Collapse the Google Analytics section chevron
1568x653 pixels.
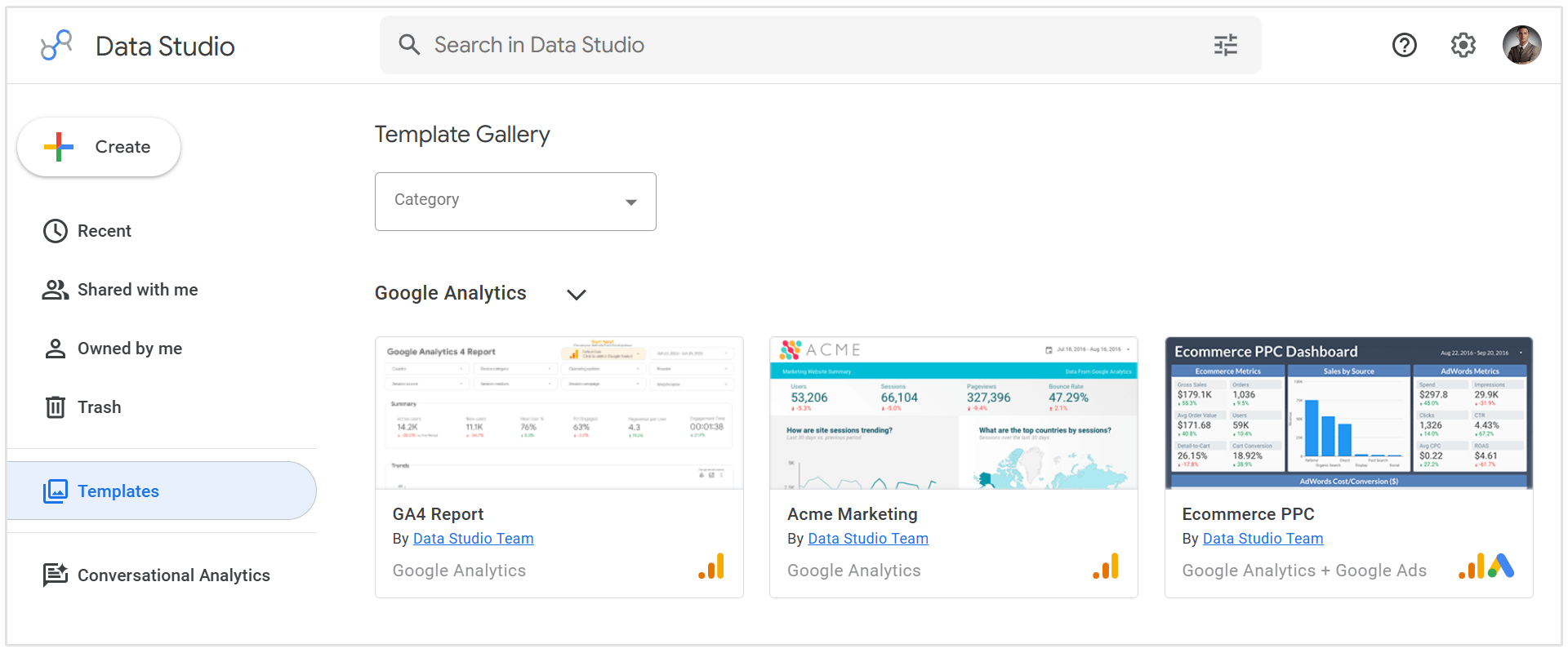(577, 295)
